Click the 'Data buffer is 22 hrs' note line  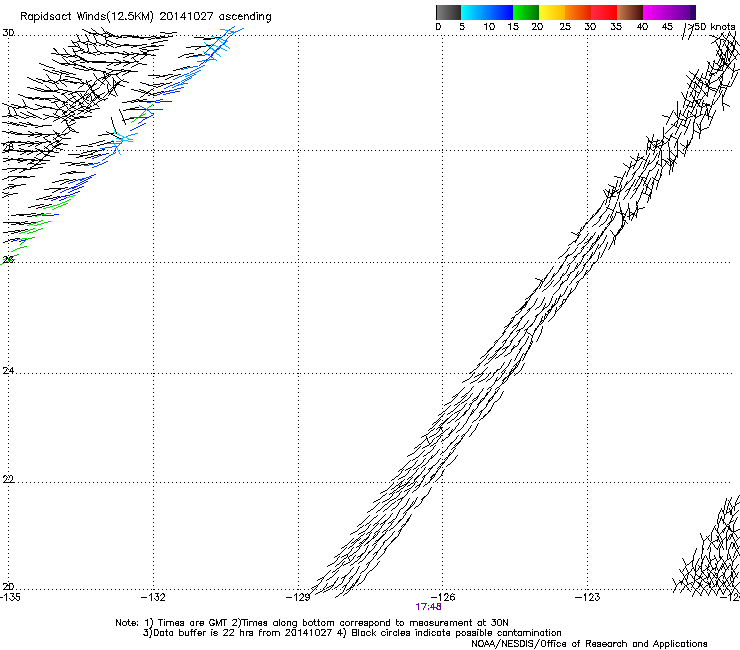[352, 633]
